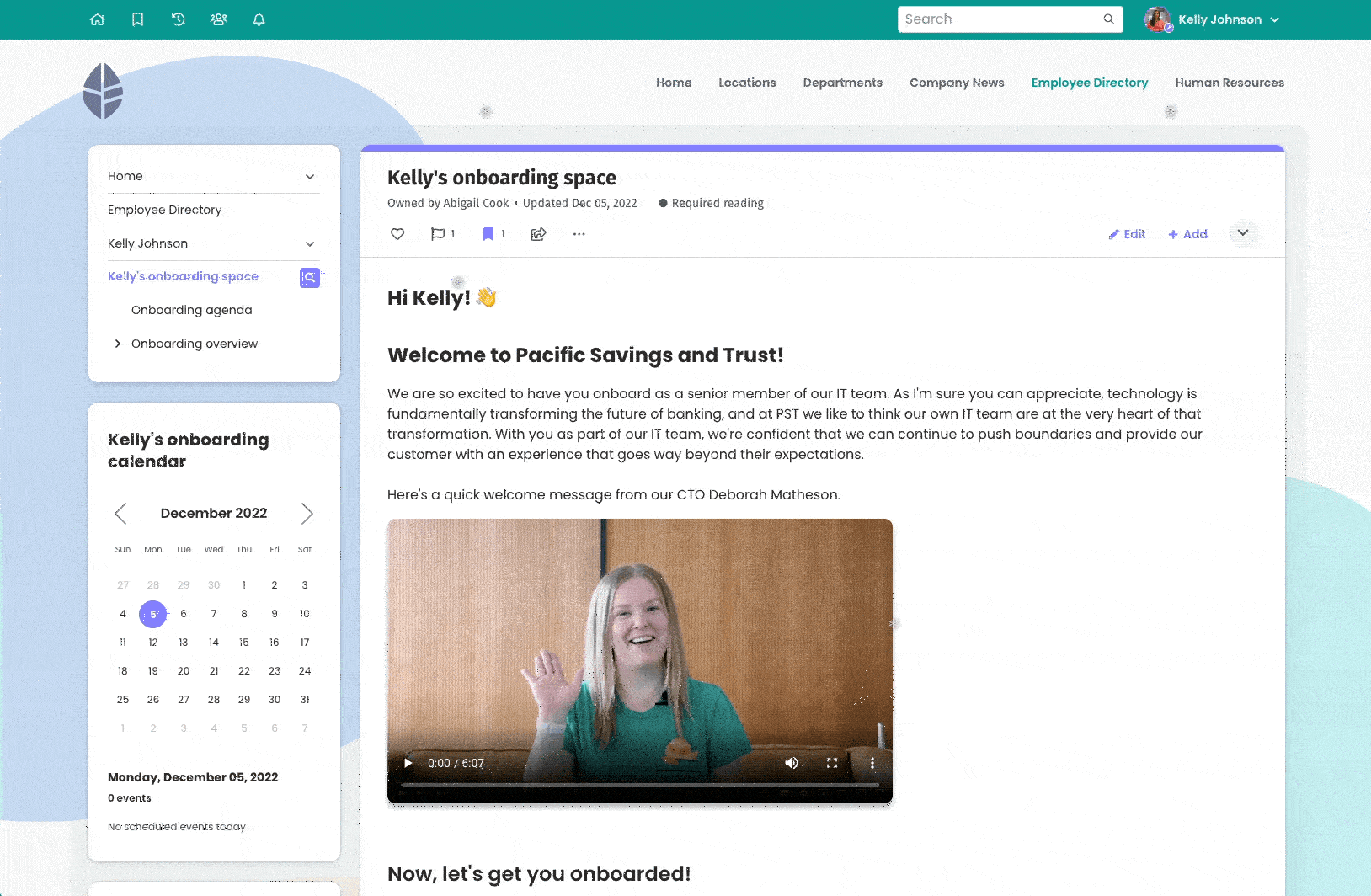Share the page via share icon

click(539, 234)
